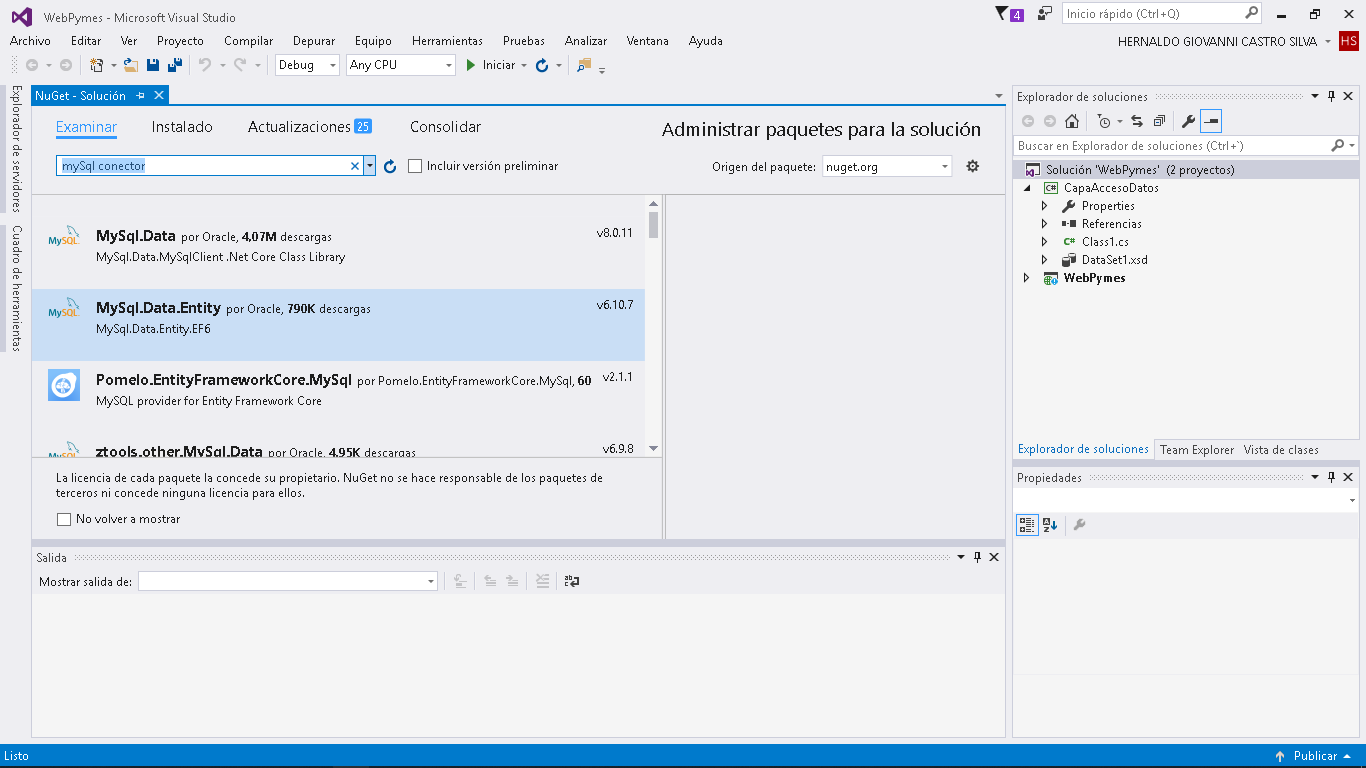1366x768 pixels.
Task: Open the Any CPU platform dropdown
Action: click(x=448, y=65)
